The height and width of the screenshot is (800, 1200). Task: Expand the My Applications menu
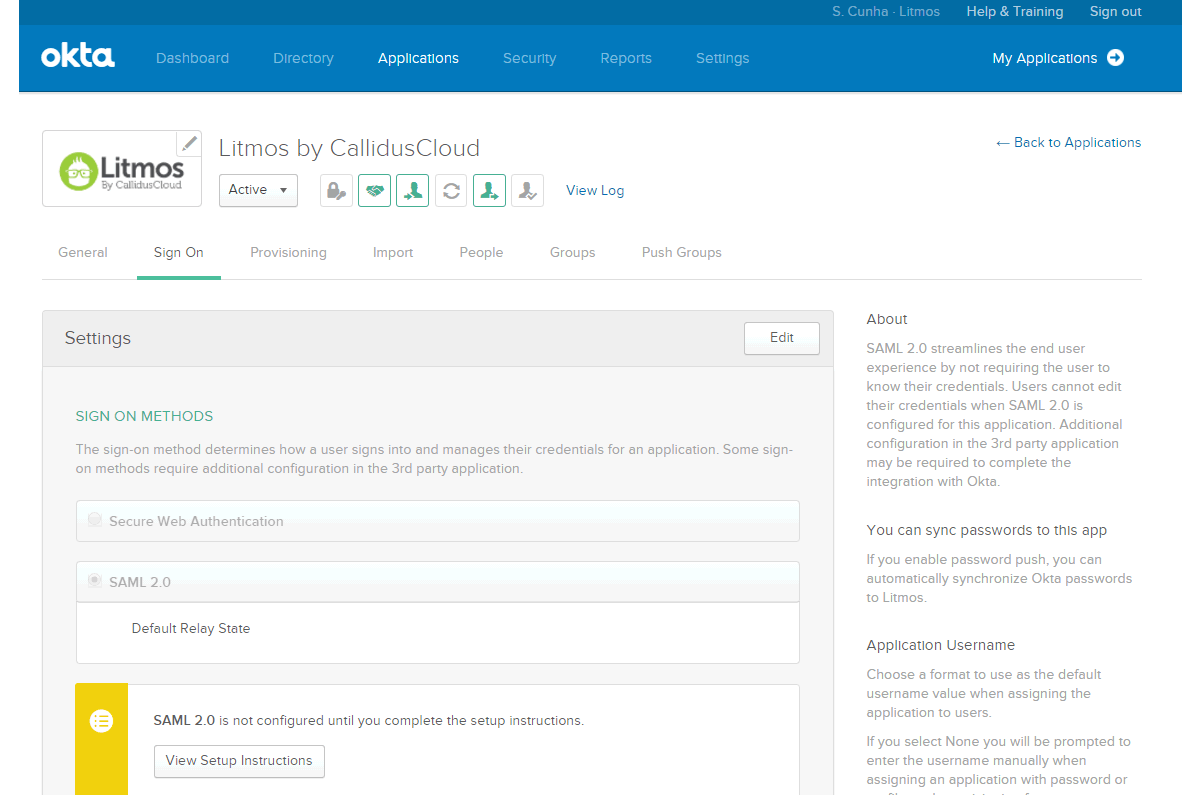[x=1057, y=58]
